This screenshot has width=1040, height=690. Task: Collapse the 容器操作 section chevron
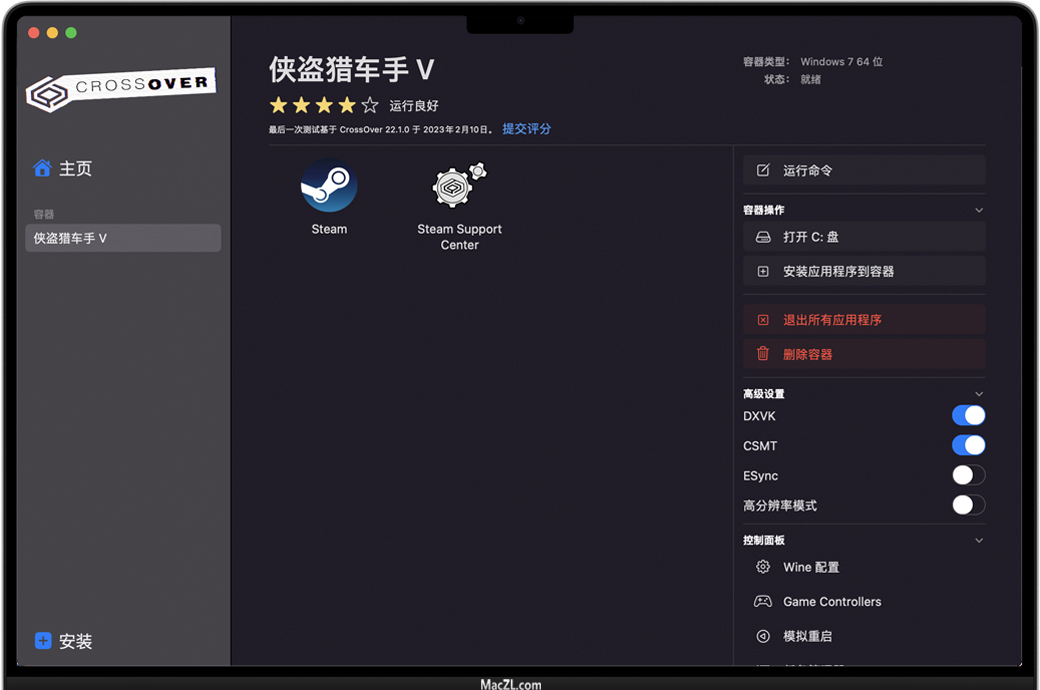tap(979, 211)
